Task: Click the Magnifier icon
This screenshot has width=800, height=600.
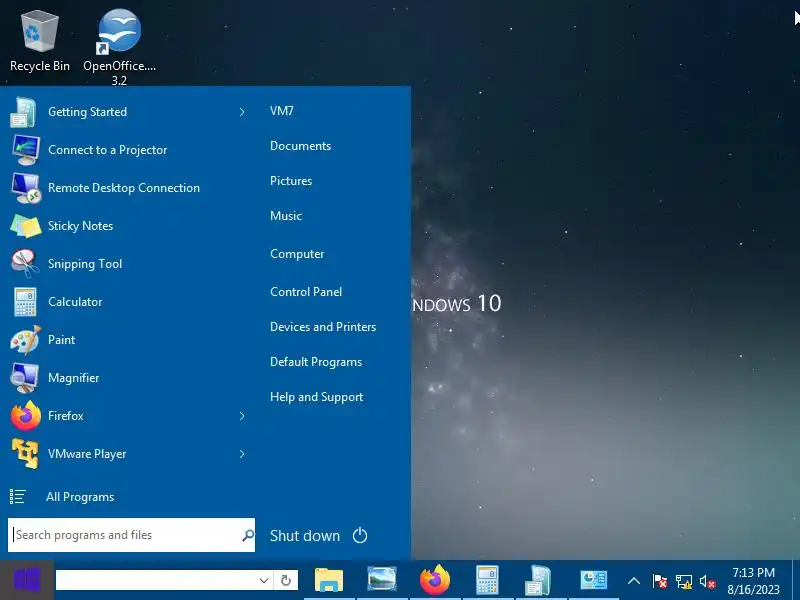Action: 24,378
